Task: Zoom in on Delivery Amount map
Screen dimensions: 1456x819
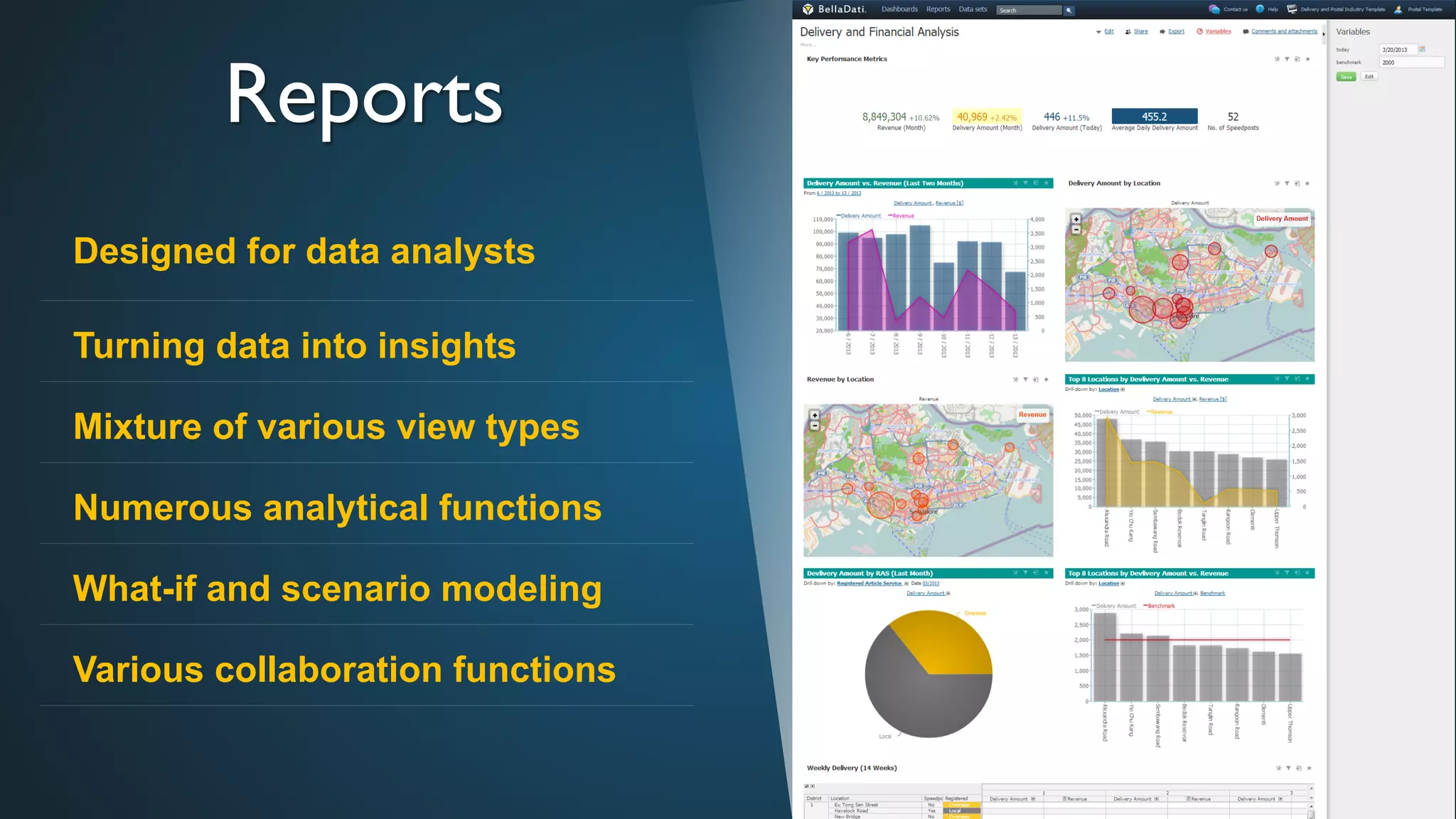Action: click(x=1076, y=219)
